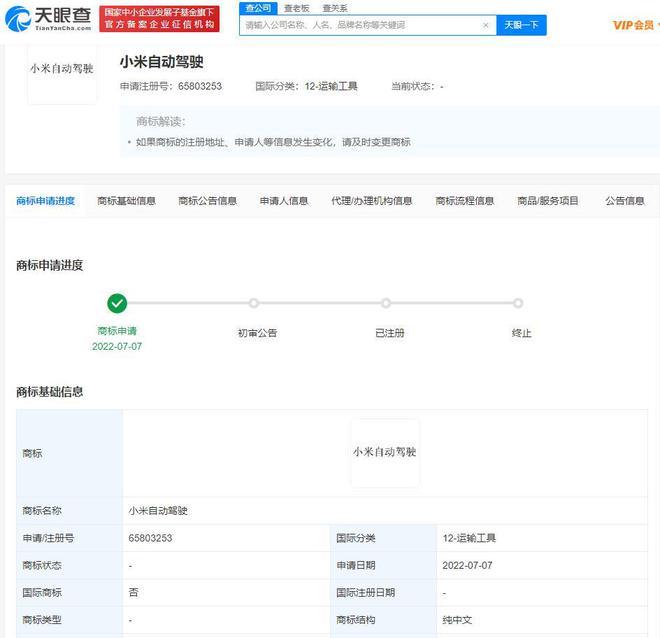Open the TianYanCha logo homepage
660x638 pixels.
(48, 19)
